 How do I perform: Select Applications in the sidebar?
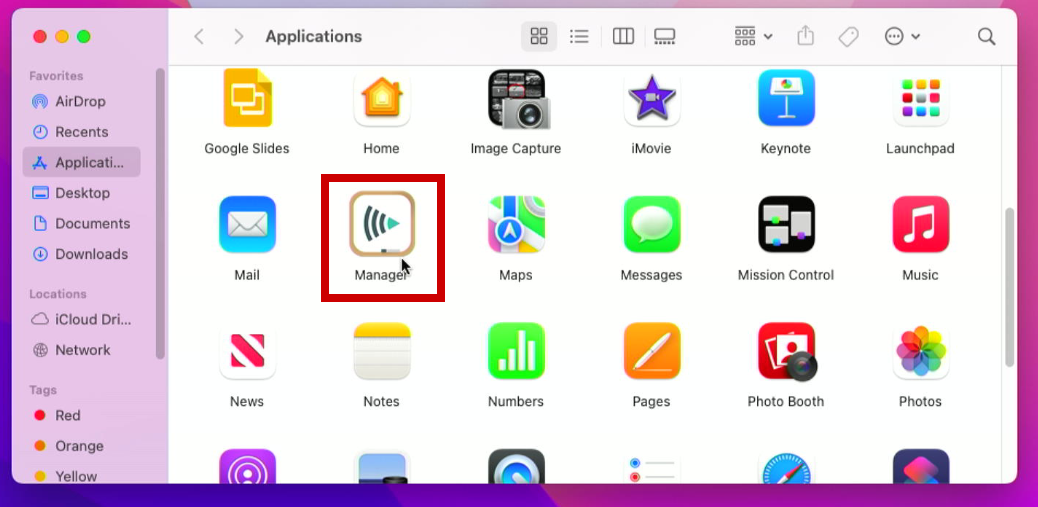pos(81,162)
